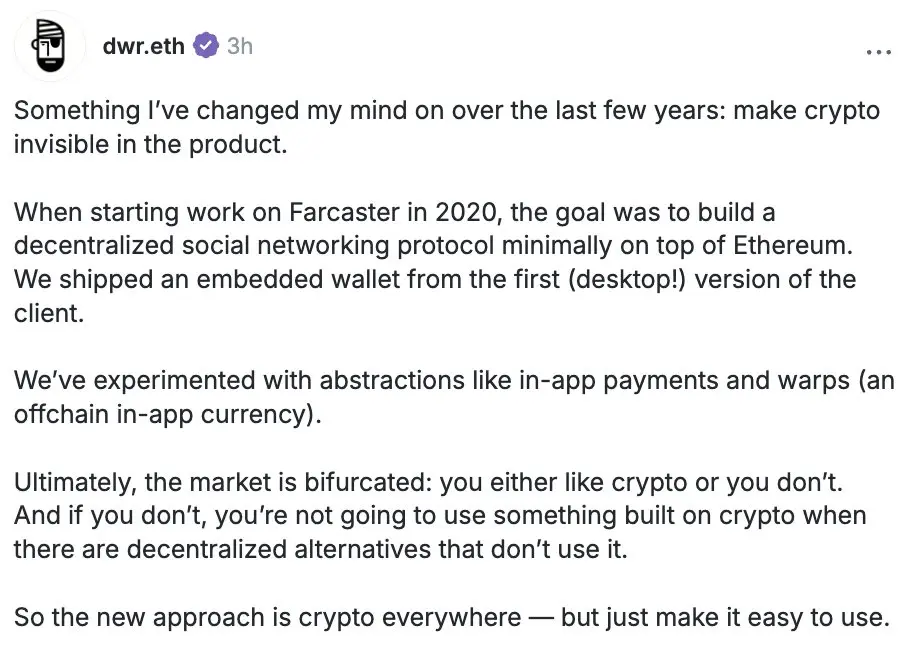Click the word "client." ending the second paragraph

(49, 313)
